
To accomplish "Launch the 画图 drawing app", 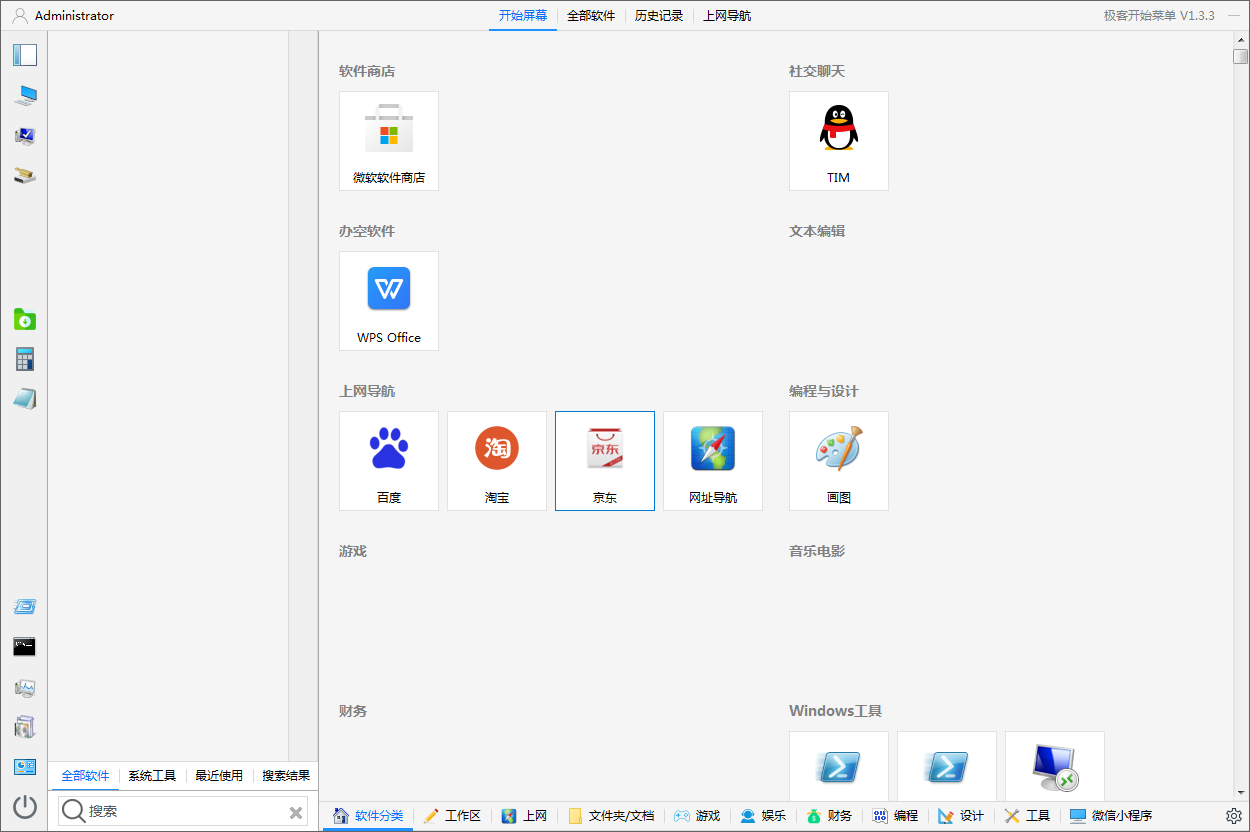I will coord(838,460).
